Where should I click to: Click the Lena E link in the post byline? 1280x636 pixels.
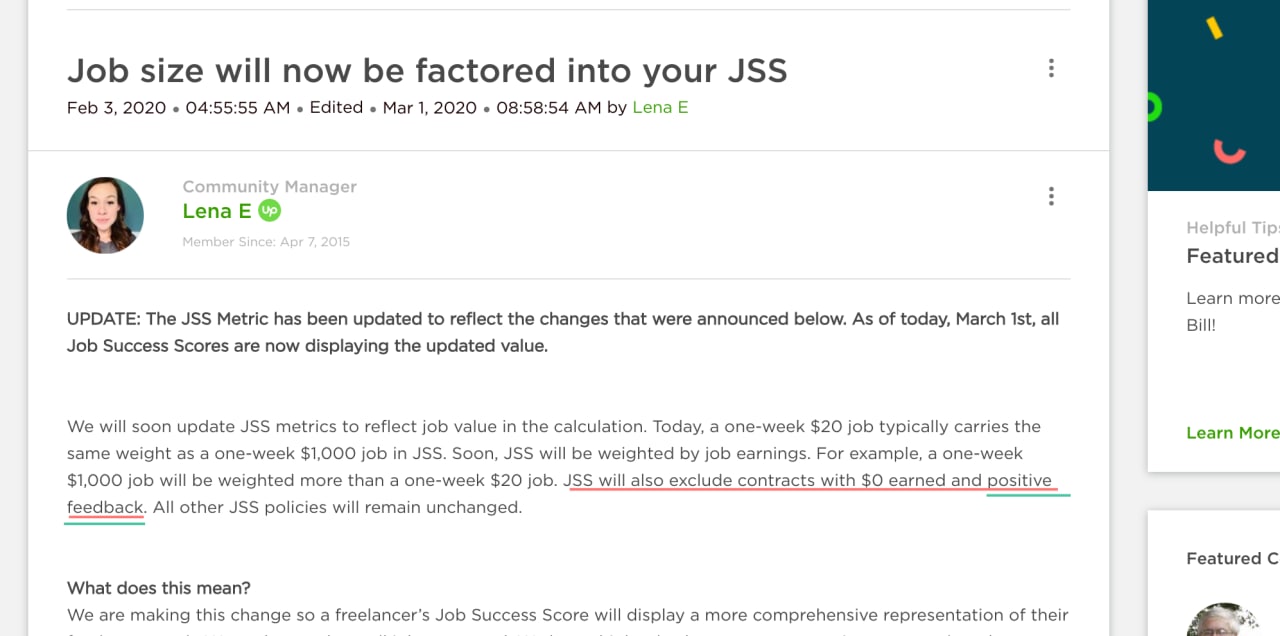click(660, 107)
